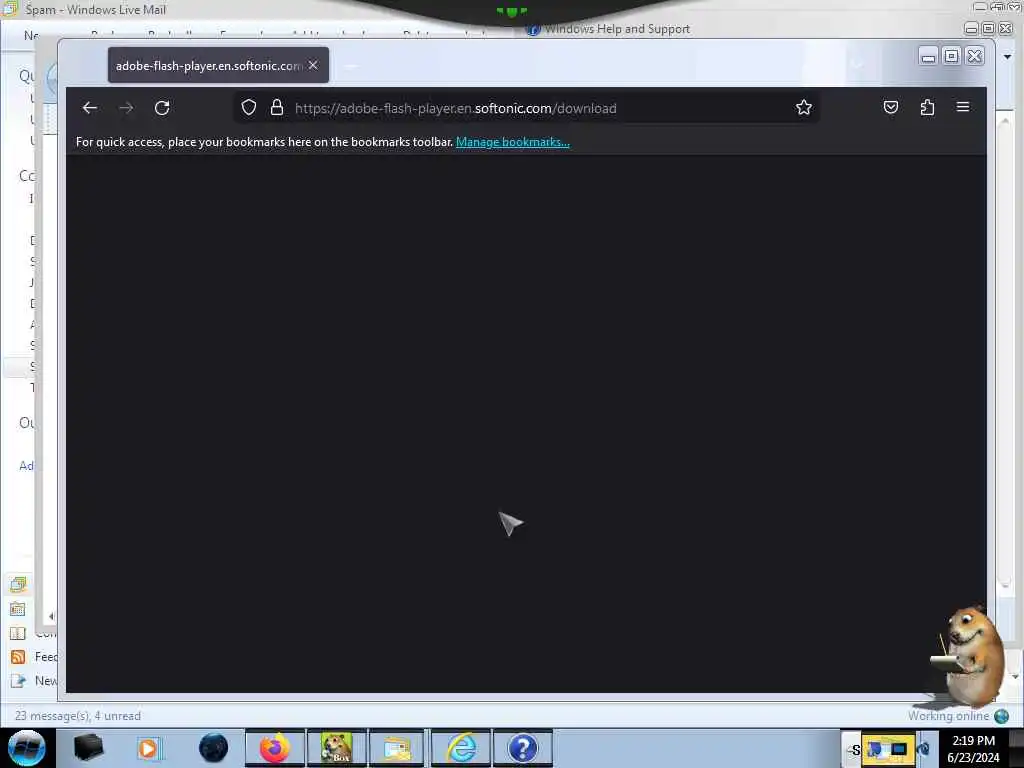Save the page to Pocket
The image size is (1024, 768).
click(x=891, y=107)
